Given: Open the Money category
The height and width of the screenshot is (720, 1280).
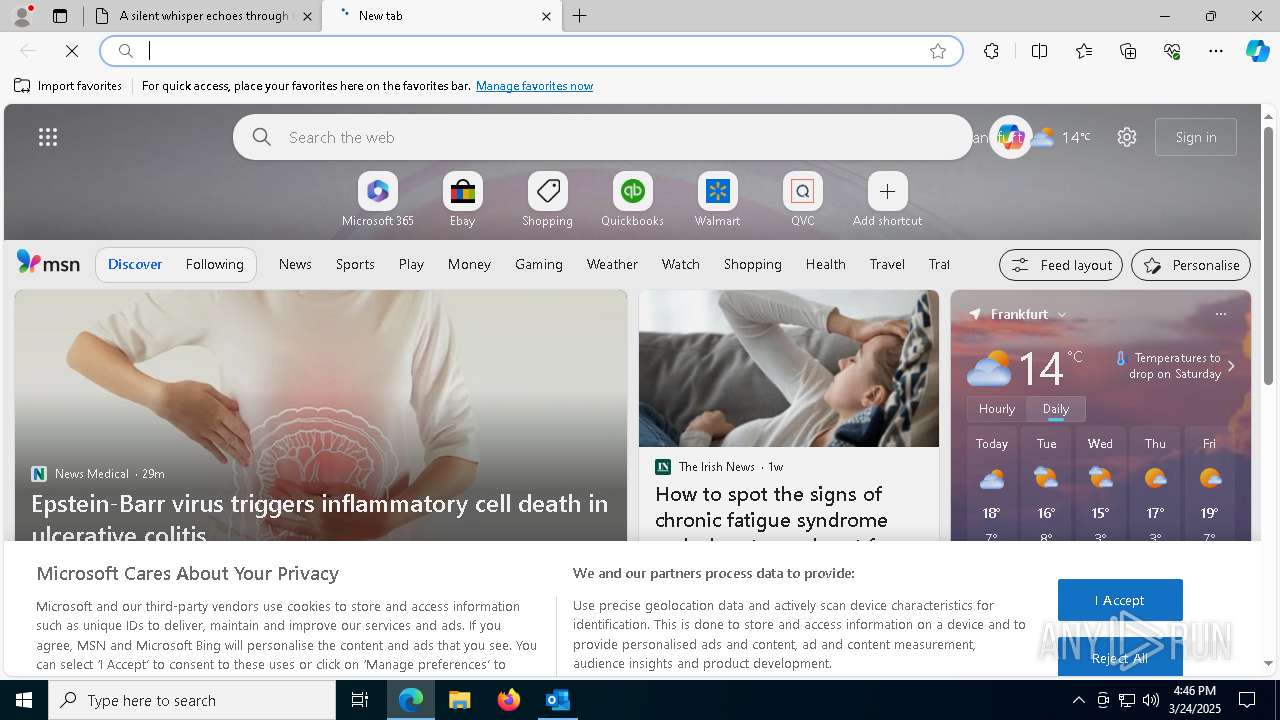Looking at the screenshot, I should 469,264.
